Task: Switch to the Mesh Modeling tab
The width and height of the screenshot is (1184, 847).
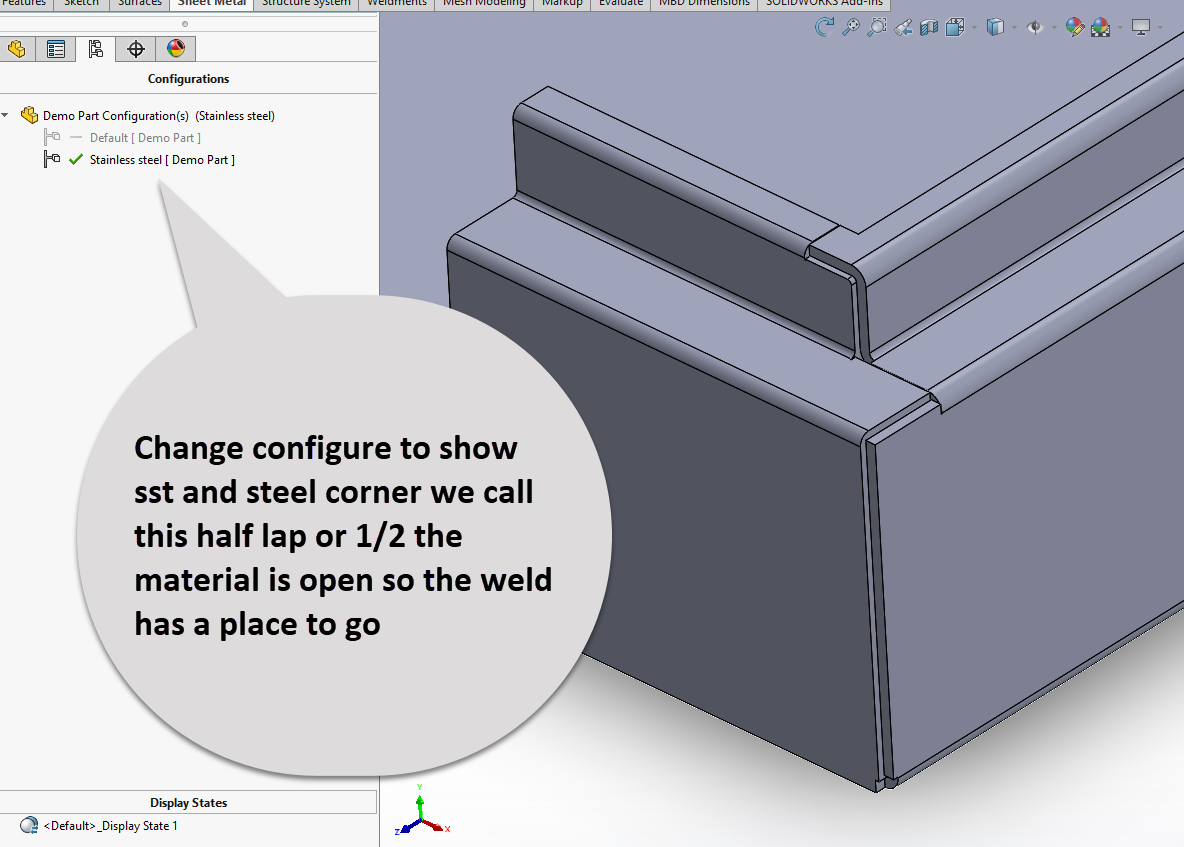Action: 484,3
